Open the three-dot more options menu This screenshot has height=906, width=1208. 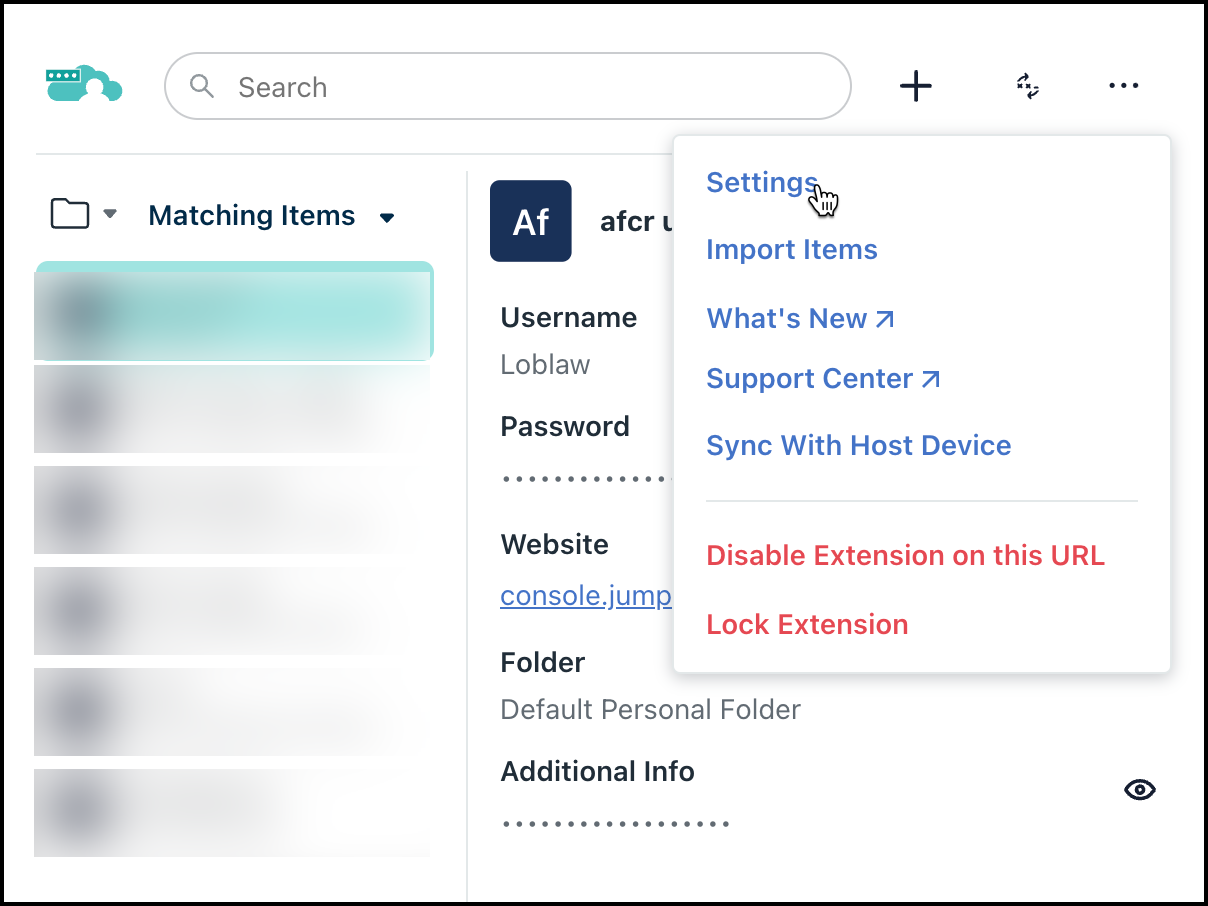(1123, 86)
